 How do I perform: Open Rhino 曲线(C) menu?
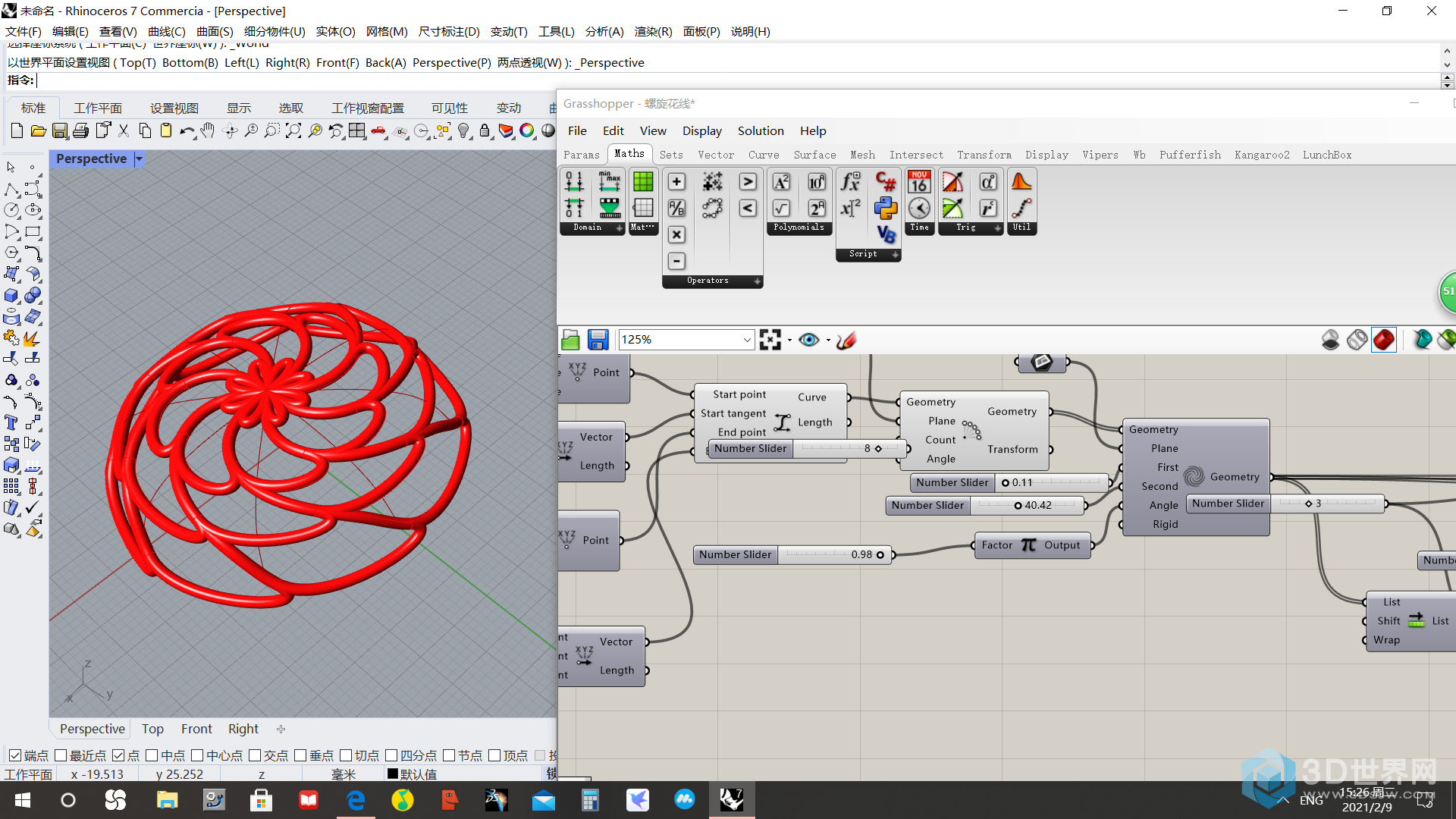pyautogui.click(x=166, y=31)
